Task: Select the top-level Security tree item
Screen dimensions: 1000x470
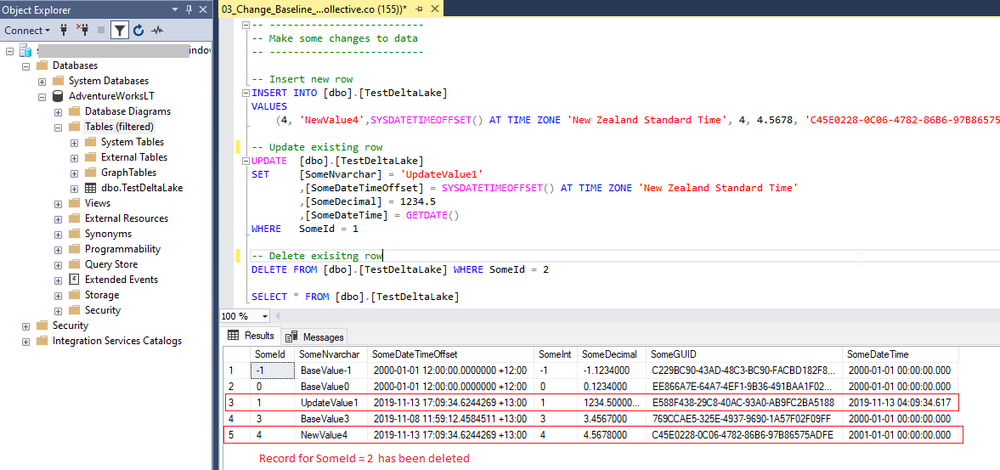Action: click(x=70, y=326)
